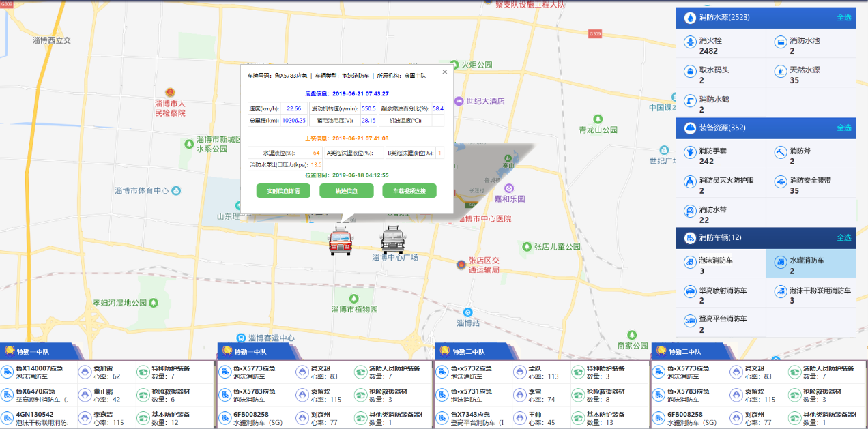Collapse the 消防车辆 section header
Viewport: 868px width, 430px height.
pyautogui.click(x=715, y=238)
